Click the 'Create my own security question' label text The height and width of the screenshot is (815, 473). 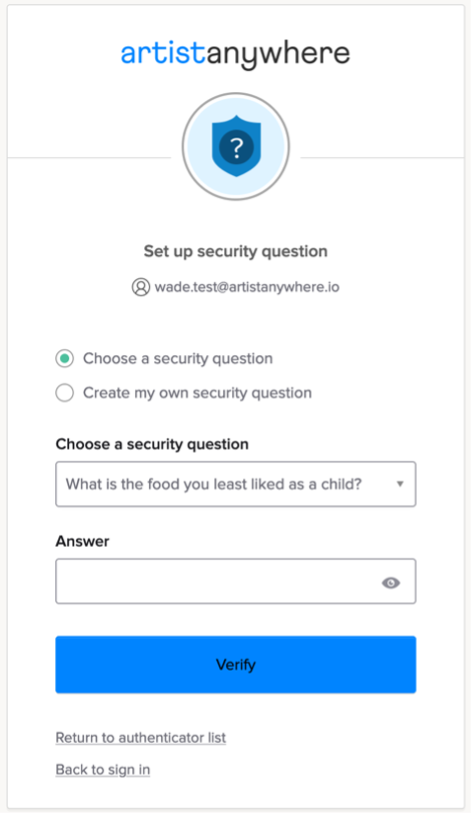click(198, 393)
